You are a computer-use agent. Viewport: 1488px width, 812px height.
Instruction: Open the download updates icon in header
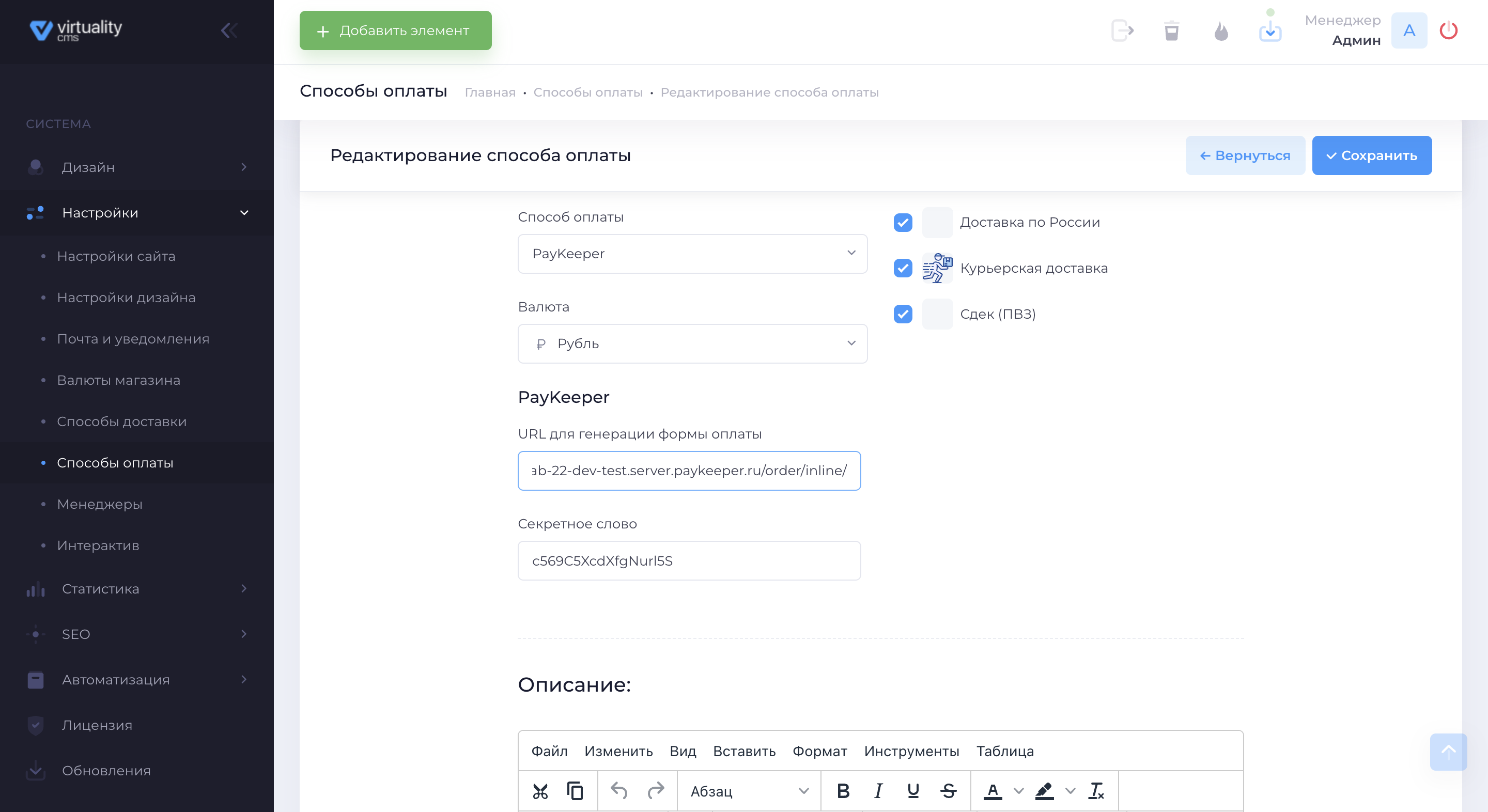tap(1269, 30)
